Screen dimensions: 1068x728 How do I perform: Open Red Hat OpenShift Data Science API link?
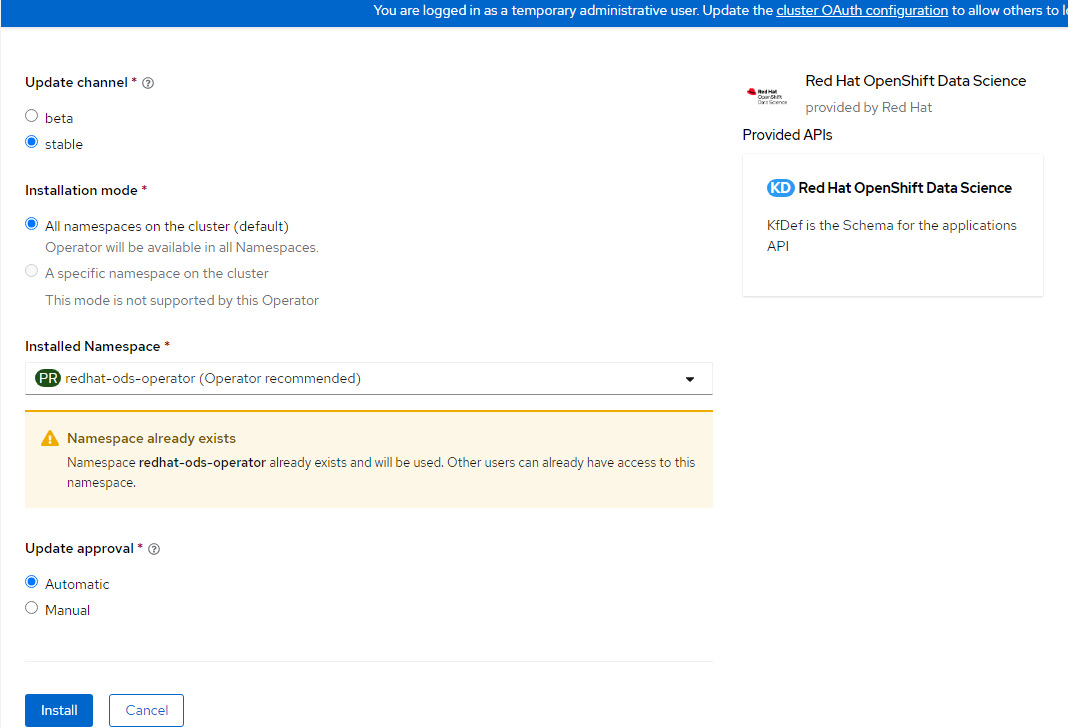click(x=905, y=188)
